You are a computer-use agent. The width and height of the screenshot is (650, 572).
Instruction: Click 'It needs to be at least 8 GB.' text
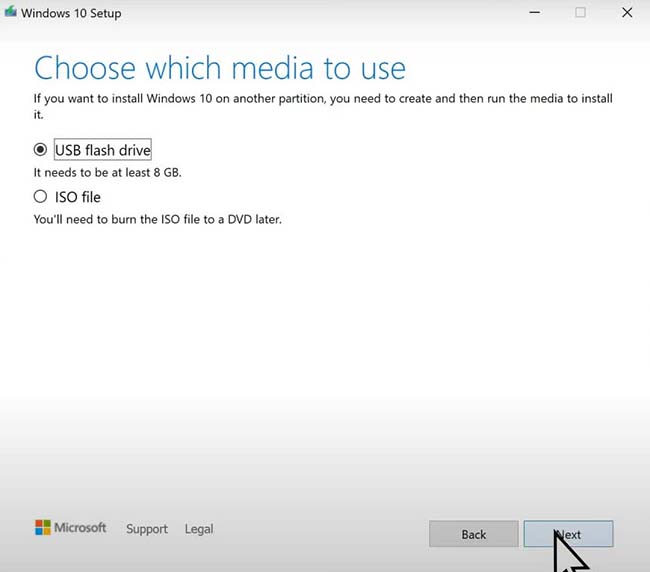108,172
